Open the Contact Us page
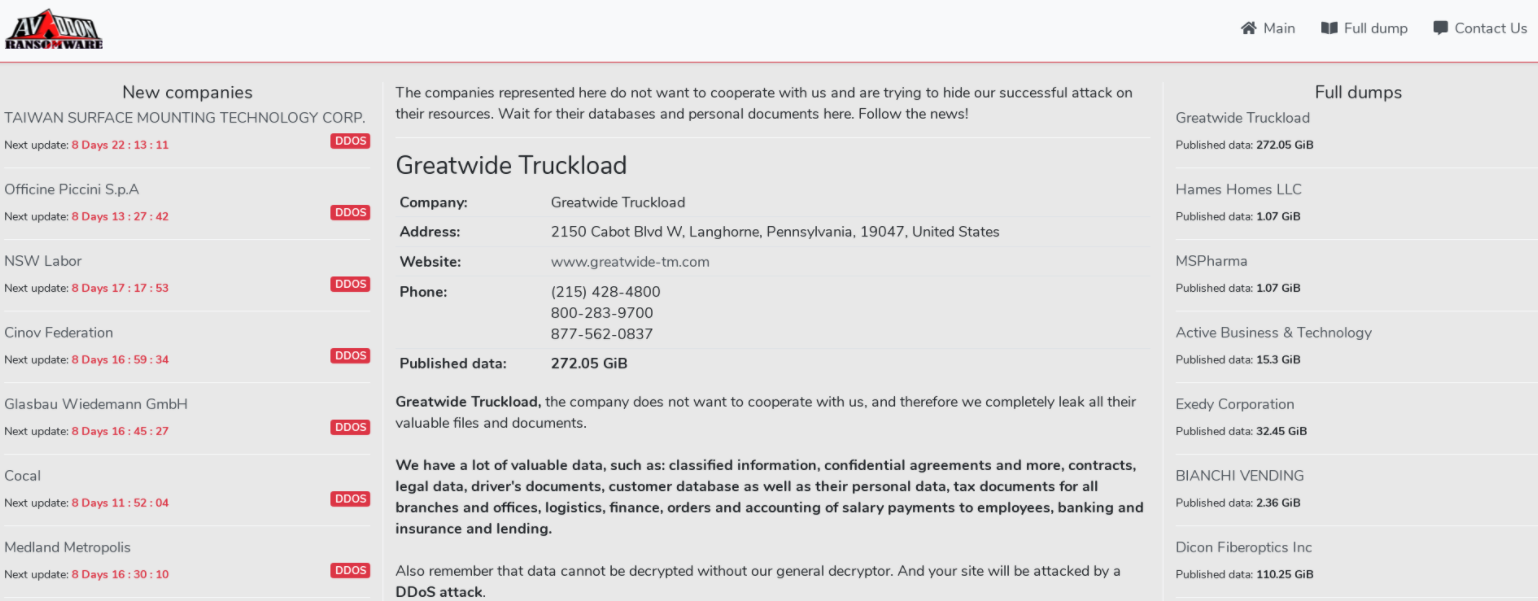 coord(1490,28)
